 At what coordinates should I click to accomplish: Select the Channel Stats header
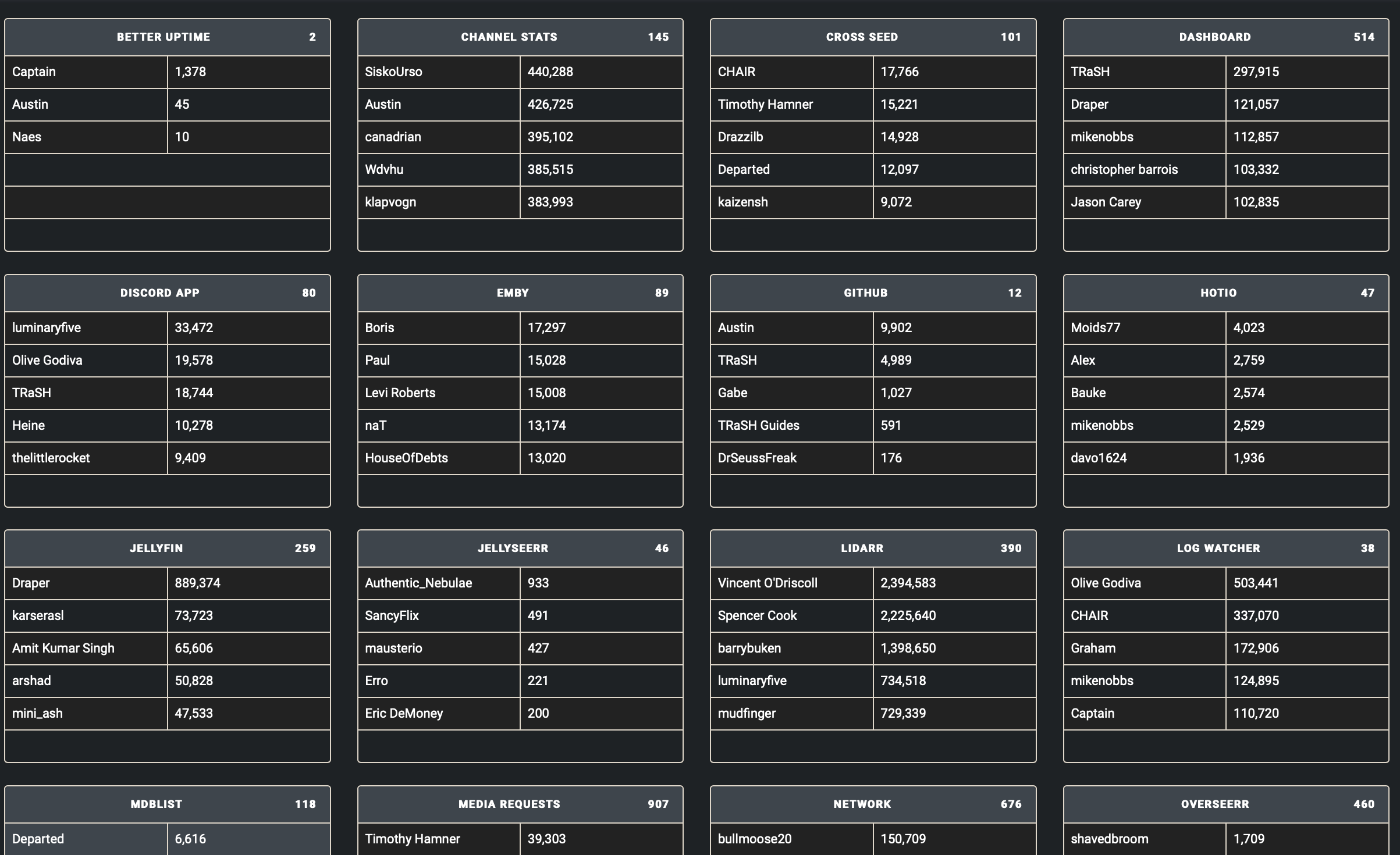(509, 37)
